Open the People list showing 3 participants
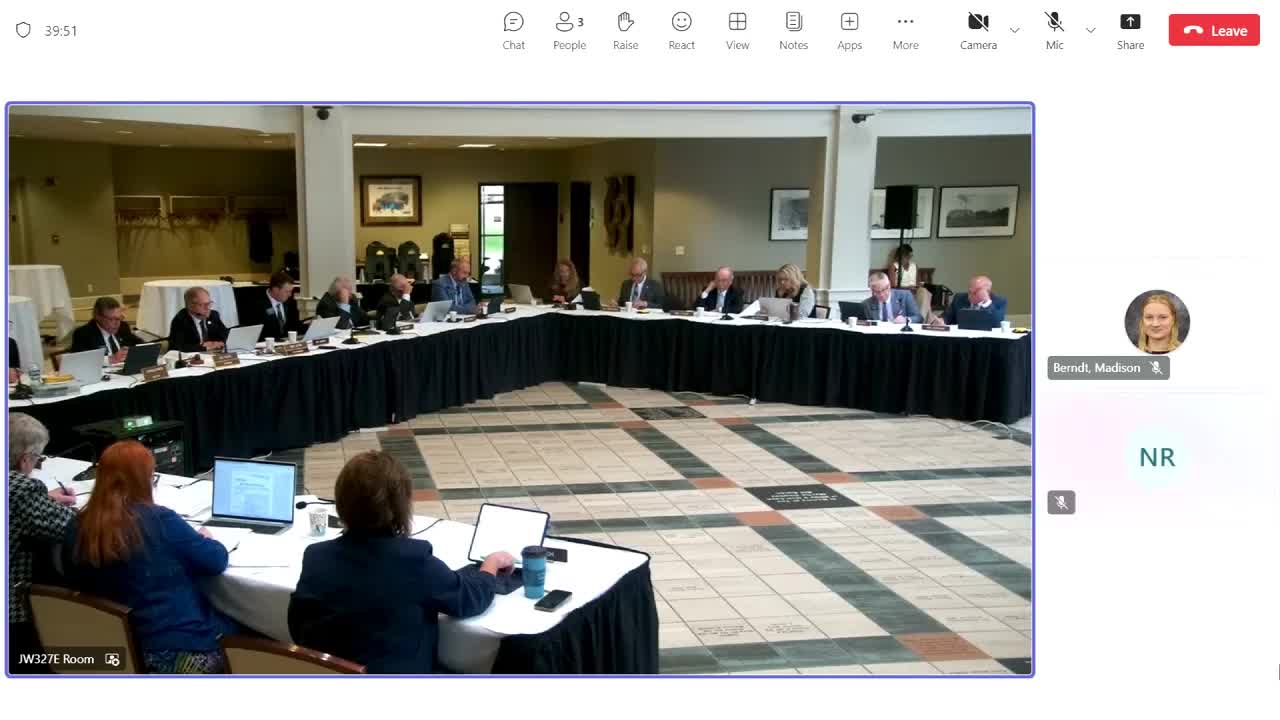Image resolution: width=1280 pixels, height=720 pixels. [x=569, y=30]
